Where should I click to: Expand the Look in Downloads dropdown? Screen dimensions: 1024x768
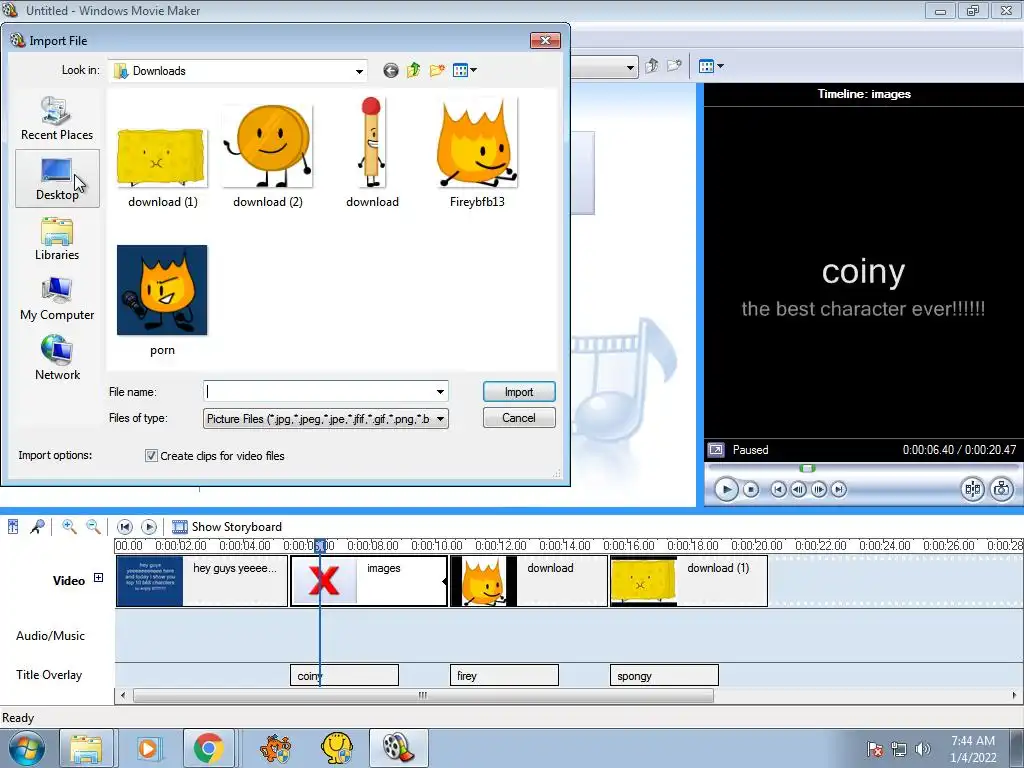(359, 71)
